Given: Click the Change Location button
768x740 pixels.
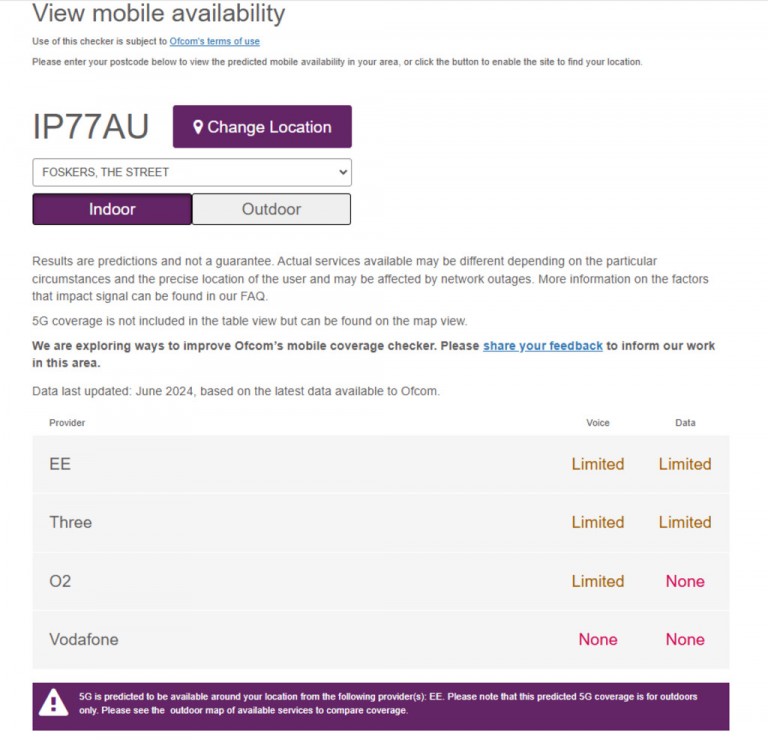Looking at the screenshot, I should coord(262,126).
